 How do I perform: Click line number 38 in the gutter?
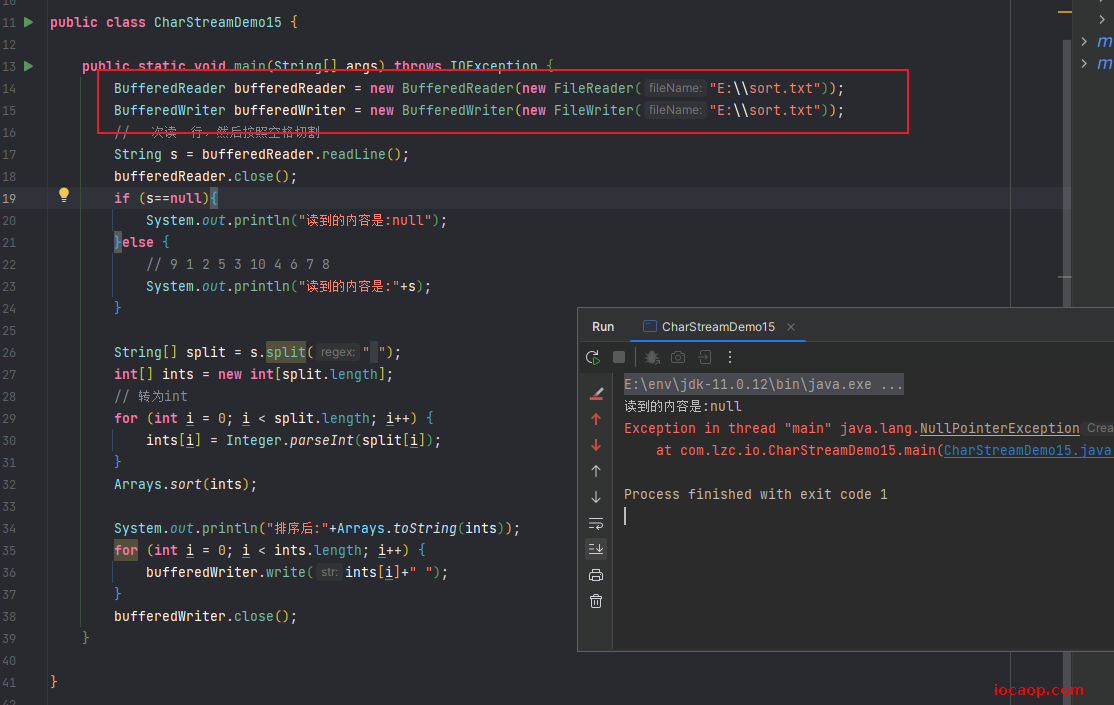9,617
